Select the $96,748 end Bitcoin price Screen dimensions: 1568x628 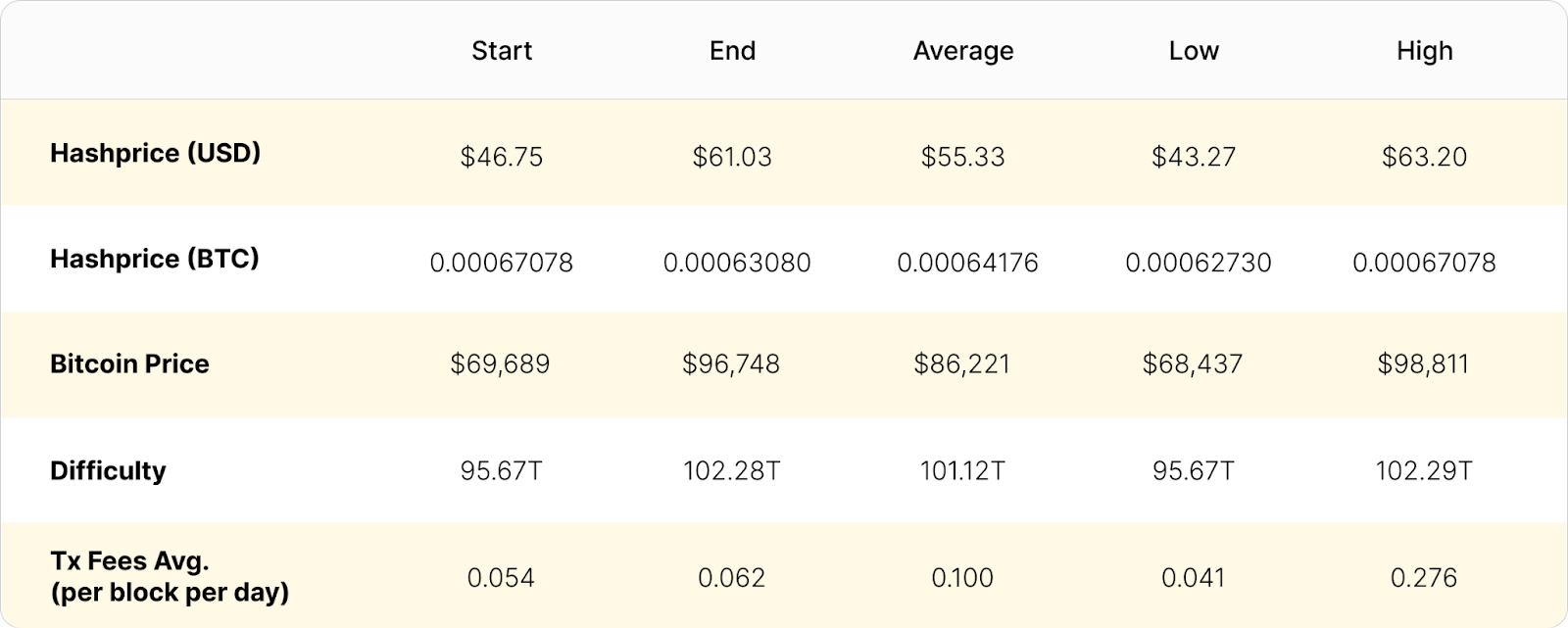731,364
